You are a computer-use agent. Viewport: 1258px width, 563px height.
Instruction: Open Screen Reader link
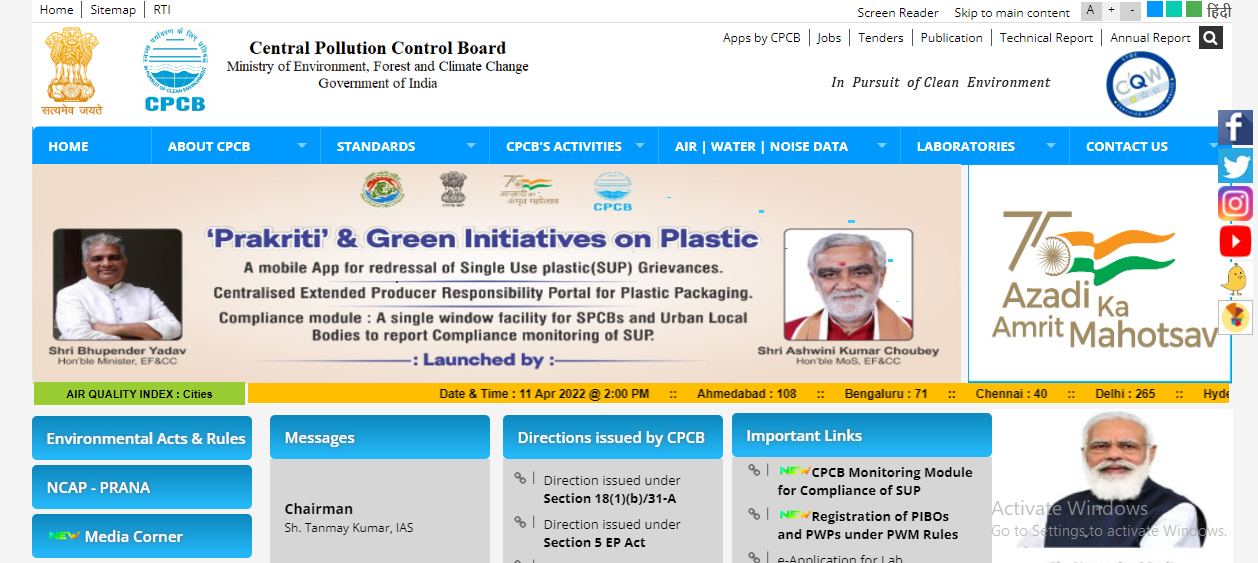tap(898, 13)
